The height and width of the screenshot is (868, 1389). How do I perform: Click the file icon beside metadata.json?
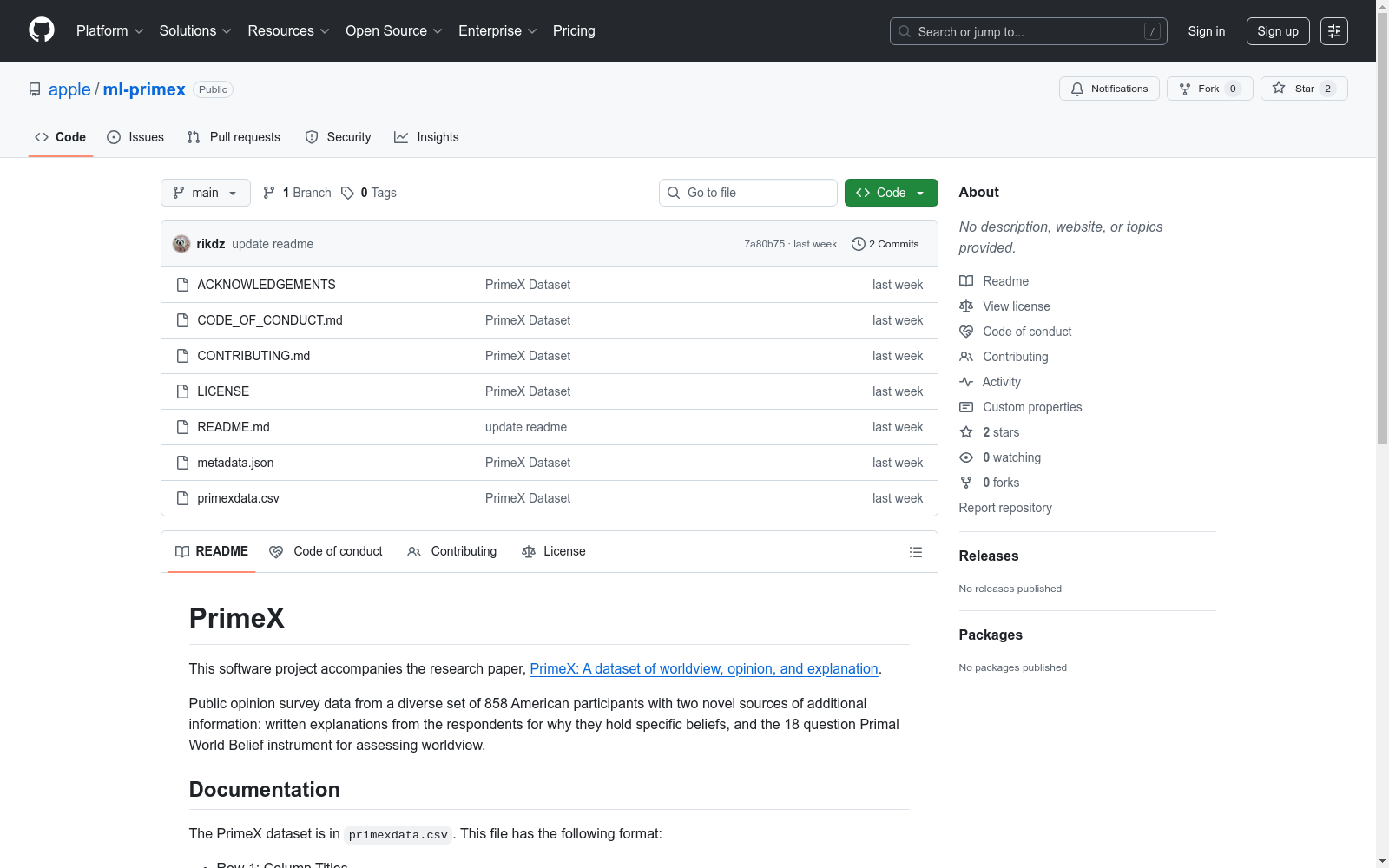(182, 463)
